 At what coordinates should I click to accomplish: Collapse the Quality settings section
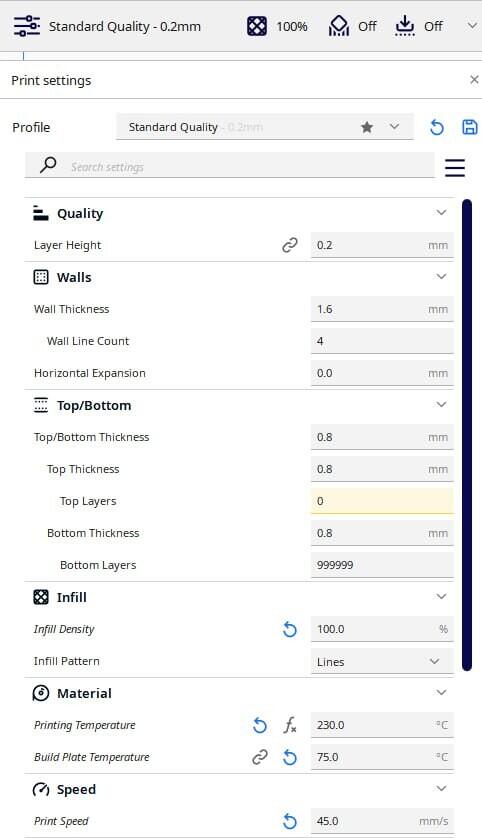click(x=441, y=213)
